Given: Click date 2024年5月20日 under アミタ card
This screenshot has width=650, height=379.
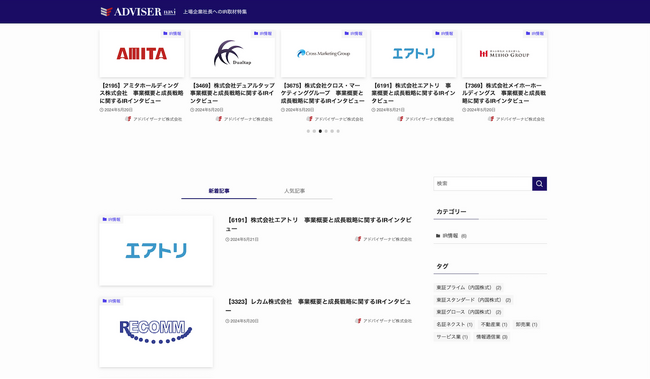Looking at the screenshot, I should point(116,110).
